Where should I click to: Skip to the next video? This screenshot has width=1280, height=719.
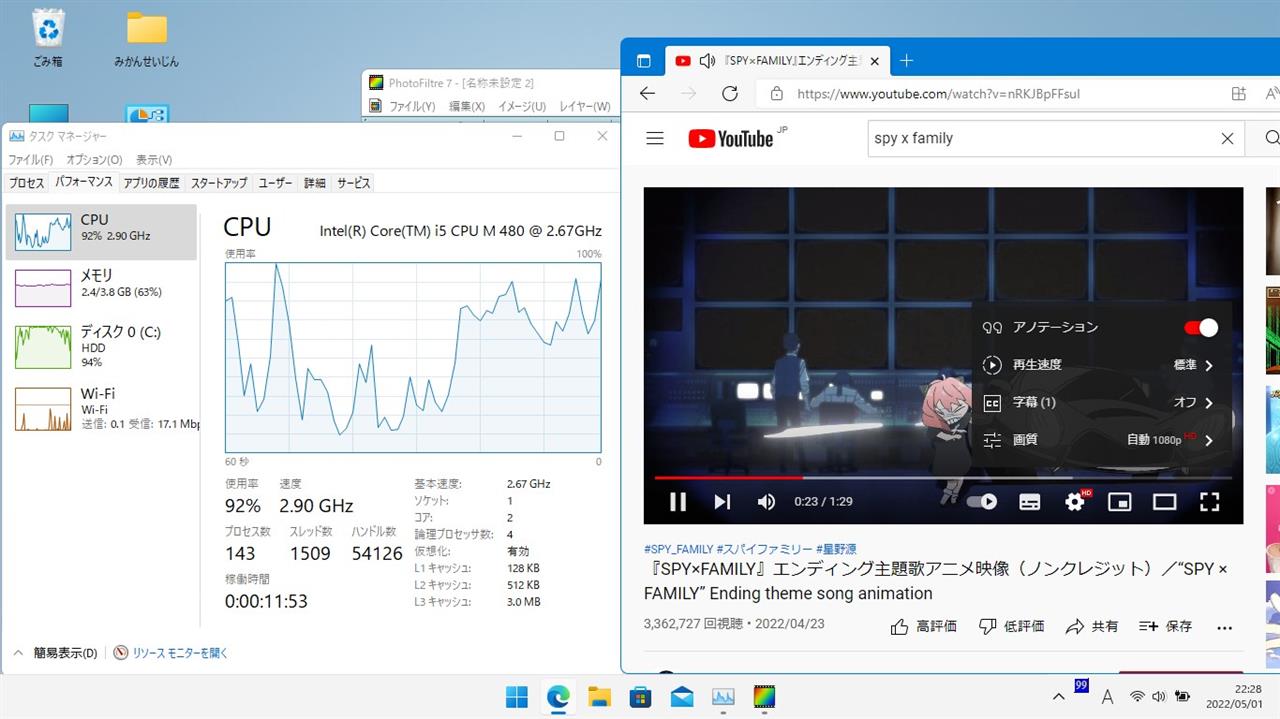pos(722,502)
